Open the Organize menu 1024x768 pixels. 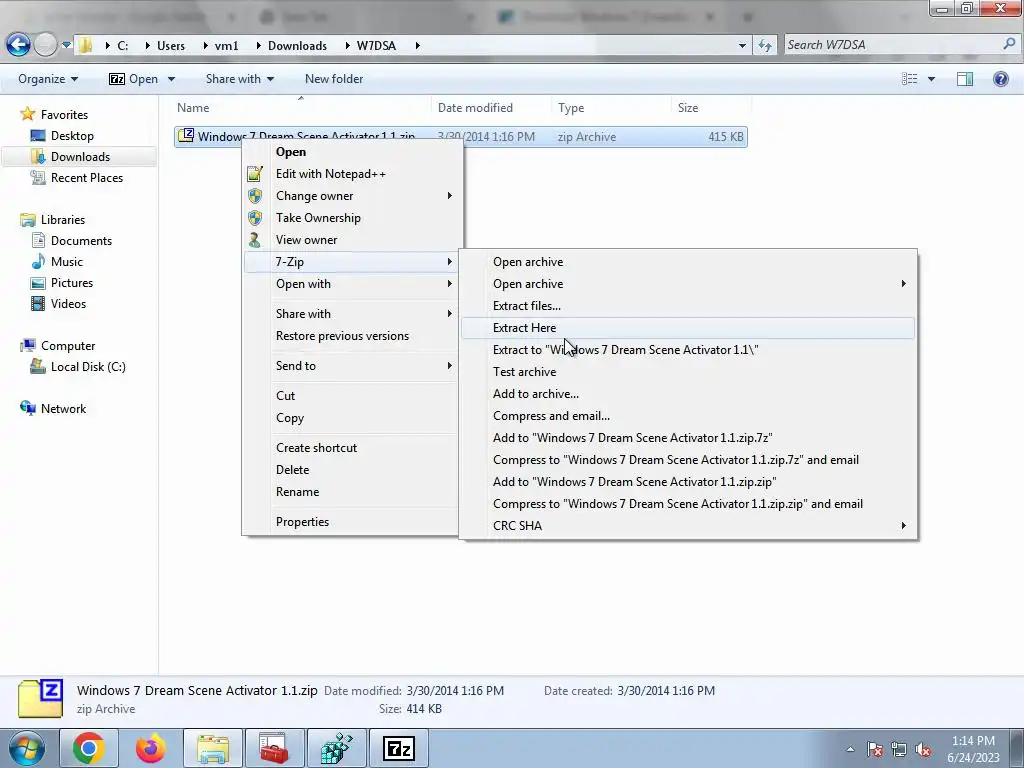pyautogui.click(x=48, y=79)
